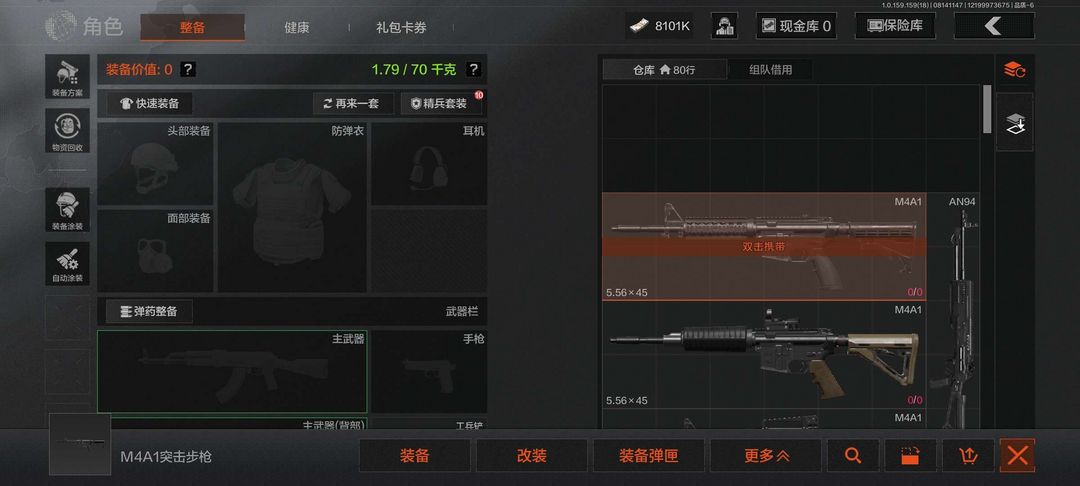Viewport: 1080px width, 486px height.
Task: Select the 头部装备 helmet slot
Action: coord(156,164)
